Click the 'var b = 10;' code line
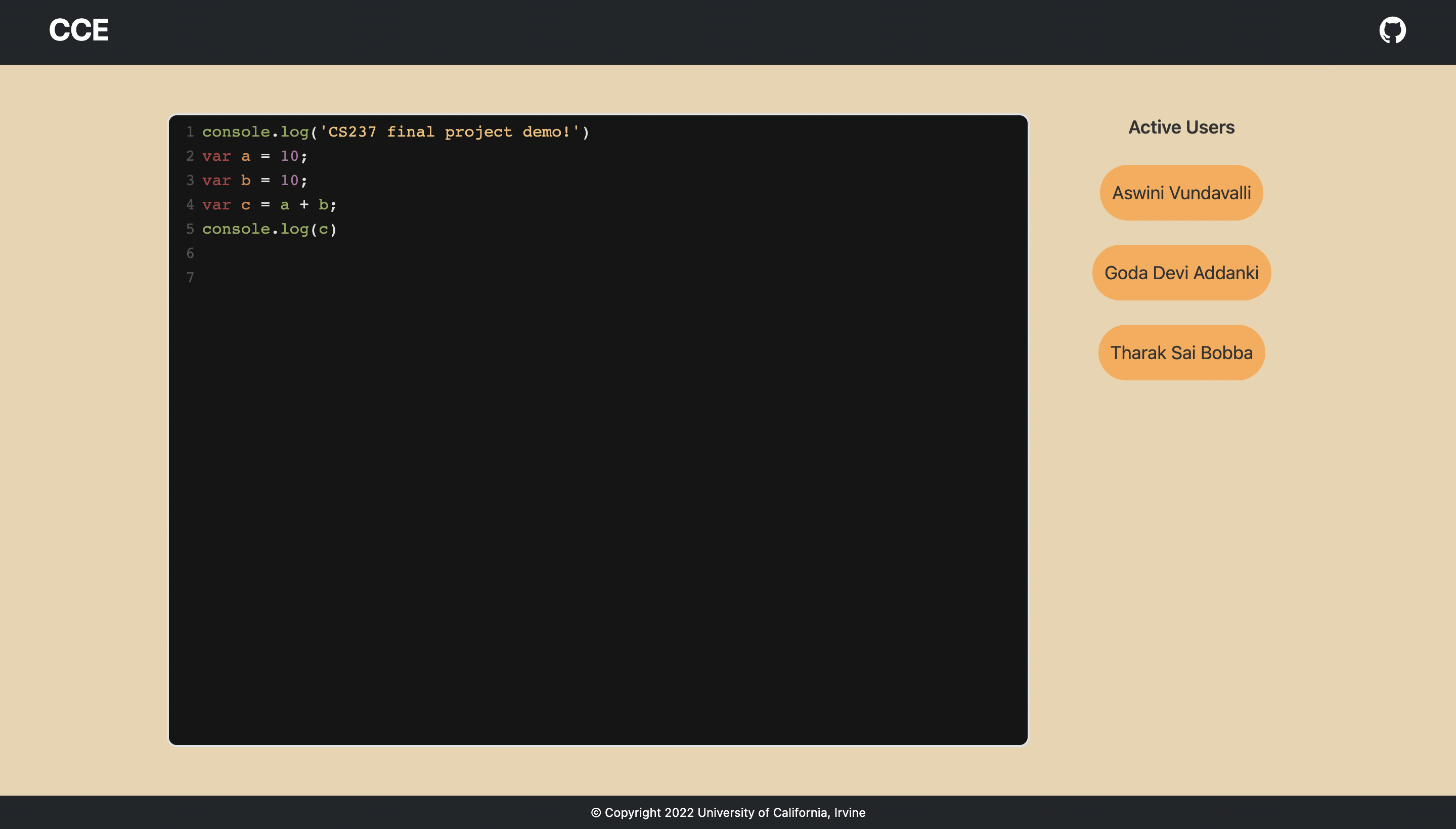This screenshot has width=1456, height=829. coord(254,181)
